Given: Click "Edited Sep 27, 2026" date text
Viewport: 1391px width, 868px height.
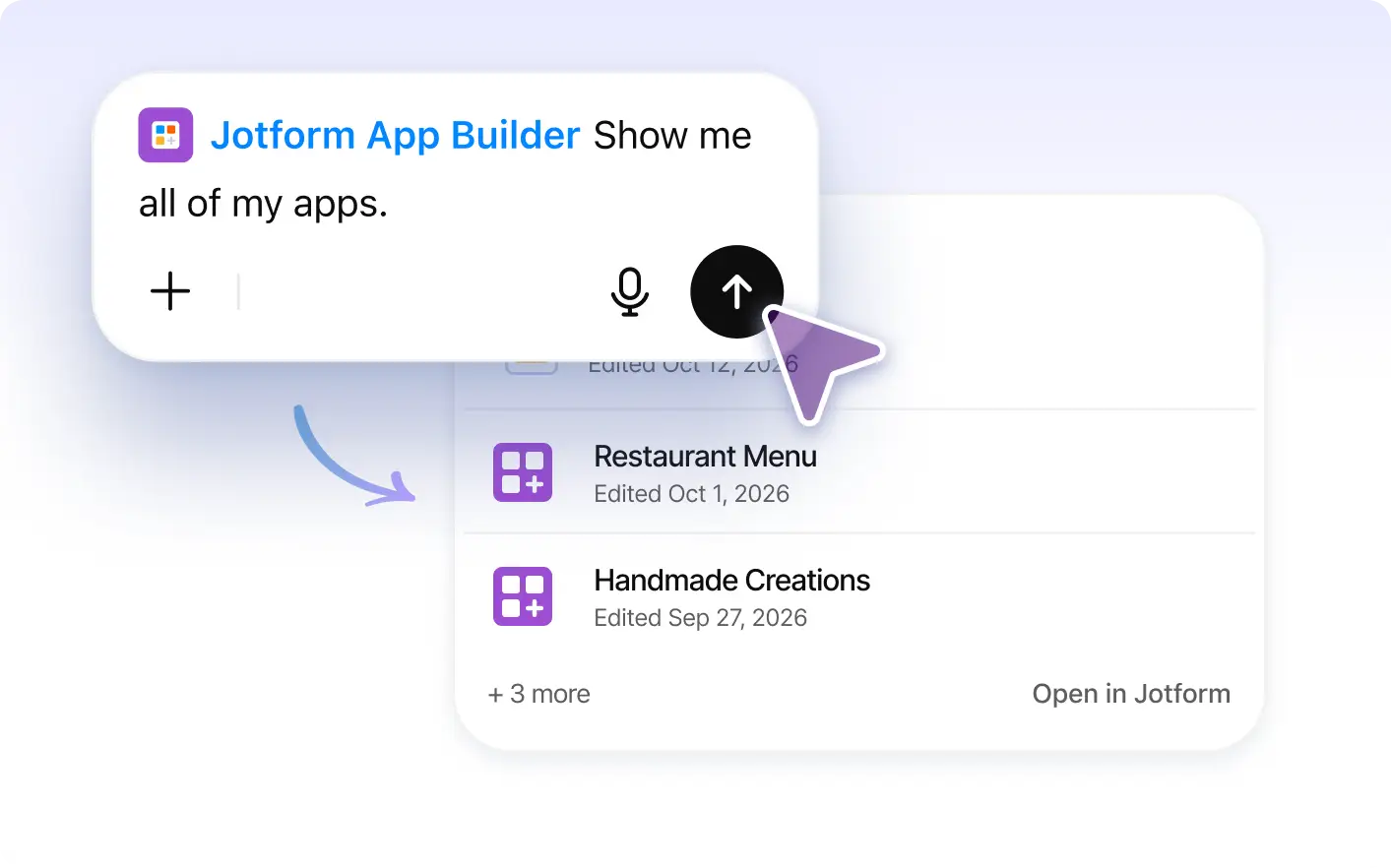Looking at the screenshot, I should tap(700, 618).
